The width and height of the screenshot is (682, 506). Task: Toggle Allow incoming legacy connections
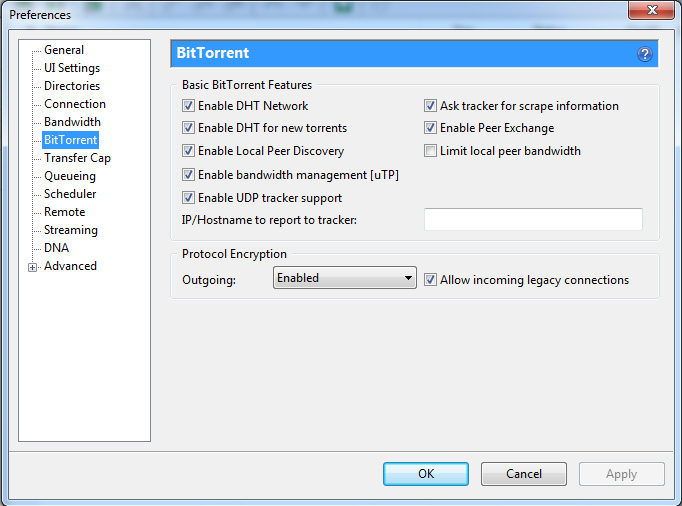click(430, 279)
